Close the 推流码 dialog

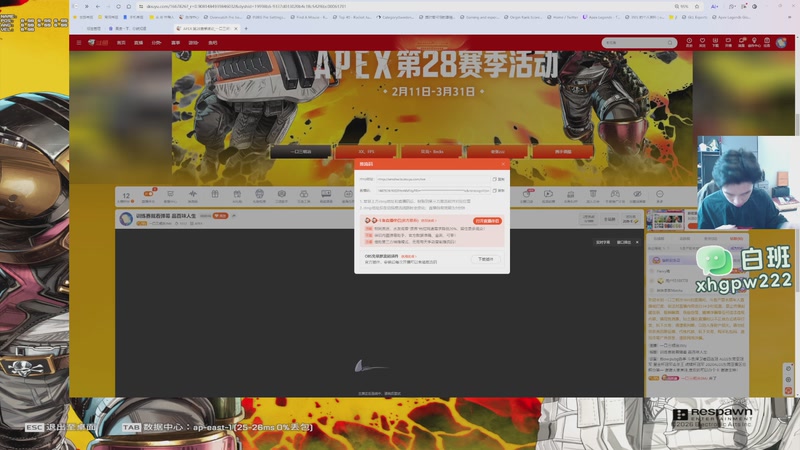pos(503,164)
